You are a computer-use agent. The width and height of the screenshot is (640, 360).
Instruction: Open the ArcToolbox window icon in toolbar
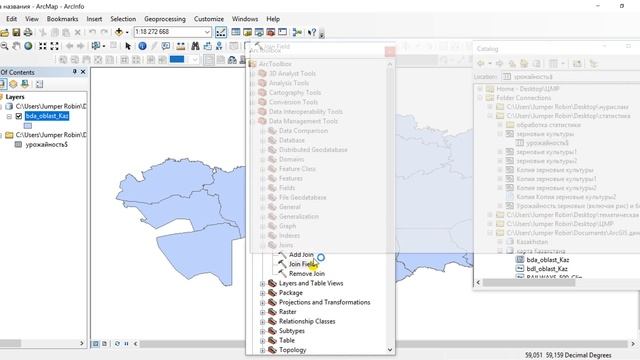[271, 32]
